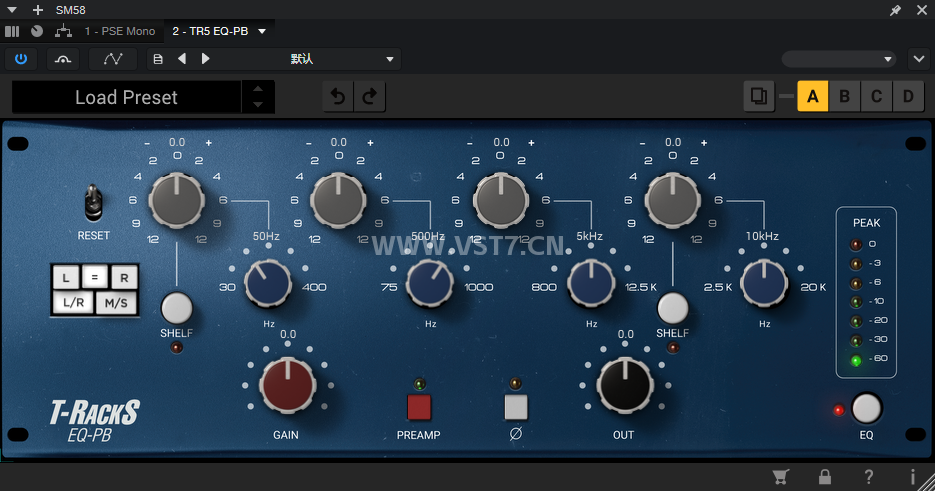Click the 500Hz frequency knob
Screen dimensions: 935x491
[430, 283]
